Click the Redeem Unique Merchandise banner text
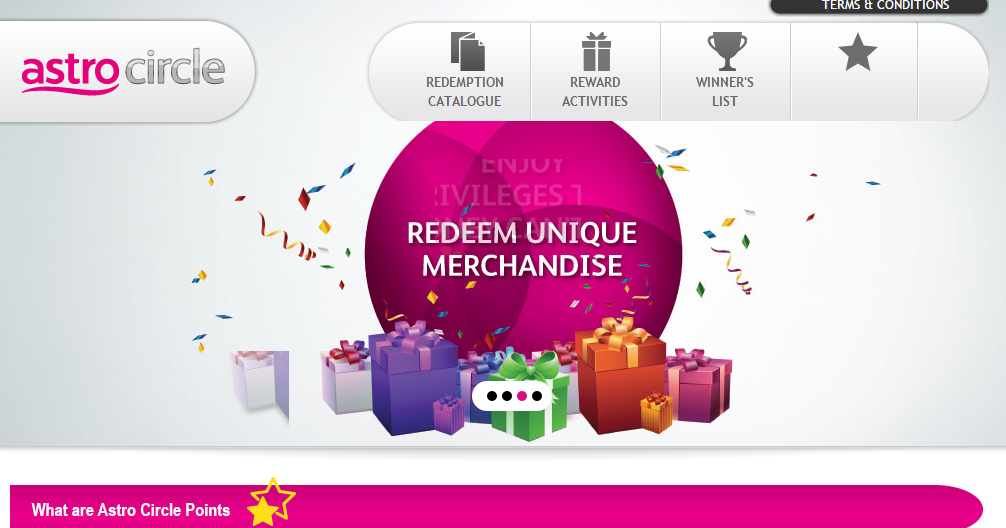Viewport: 1006px width, 528px height. click(x=522, y=249)
